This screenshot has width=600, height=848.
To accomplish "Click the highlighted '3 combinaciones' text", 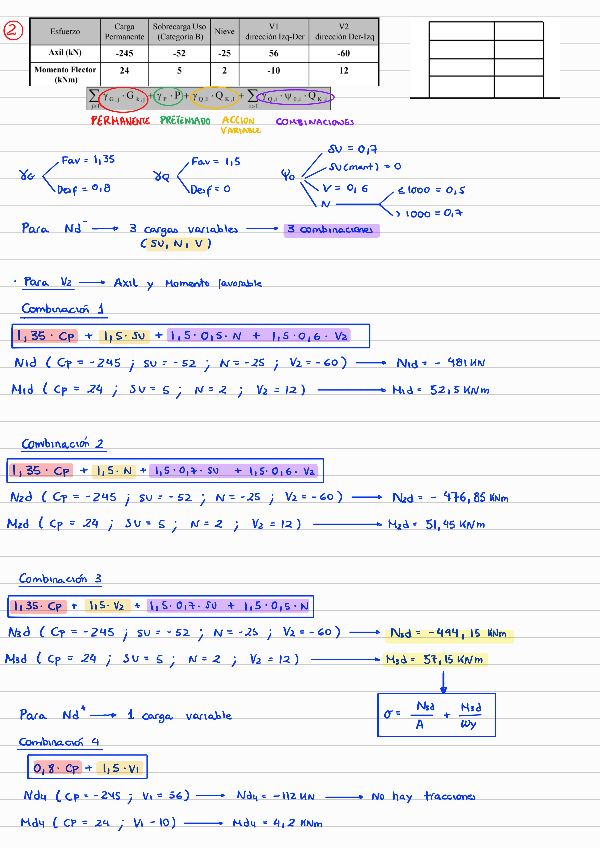I will 331,229.
